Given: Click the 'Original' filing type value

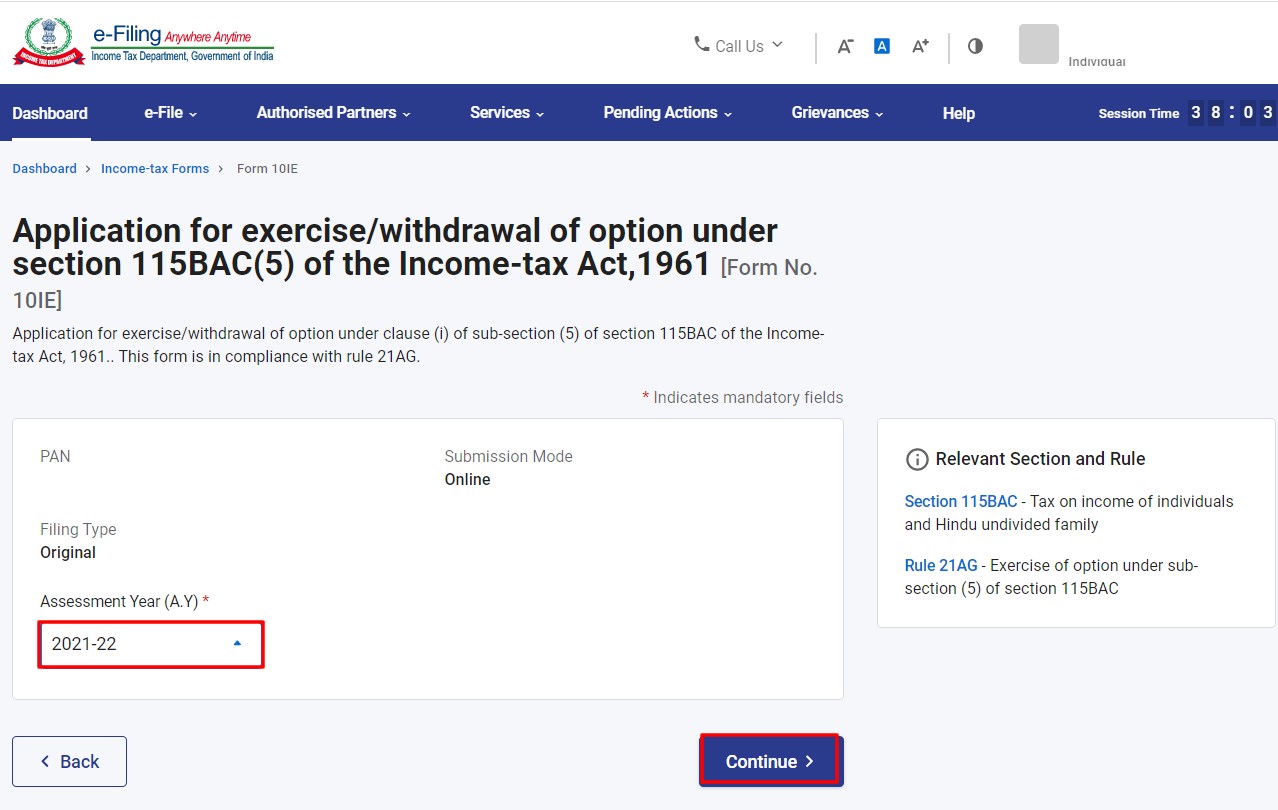Looking at the screenshot, I should tap(68, 552).
